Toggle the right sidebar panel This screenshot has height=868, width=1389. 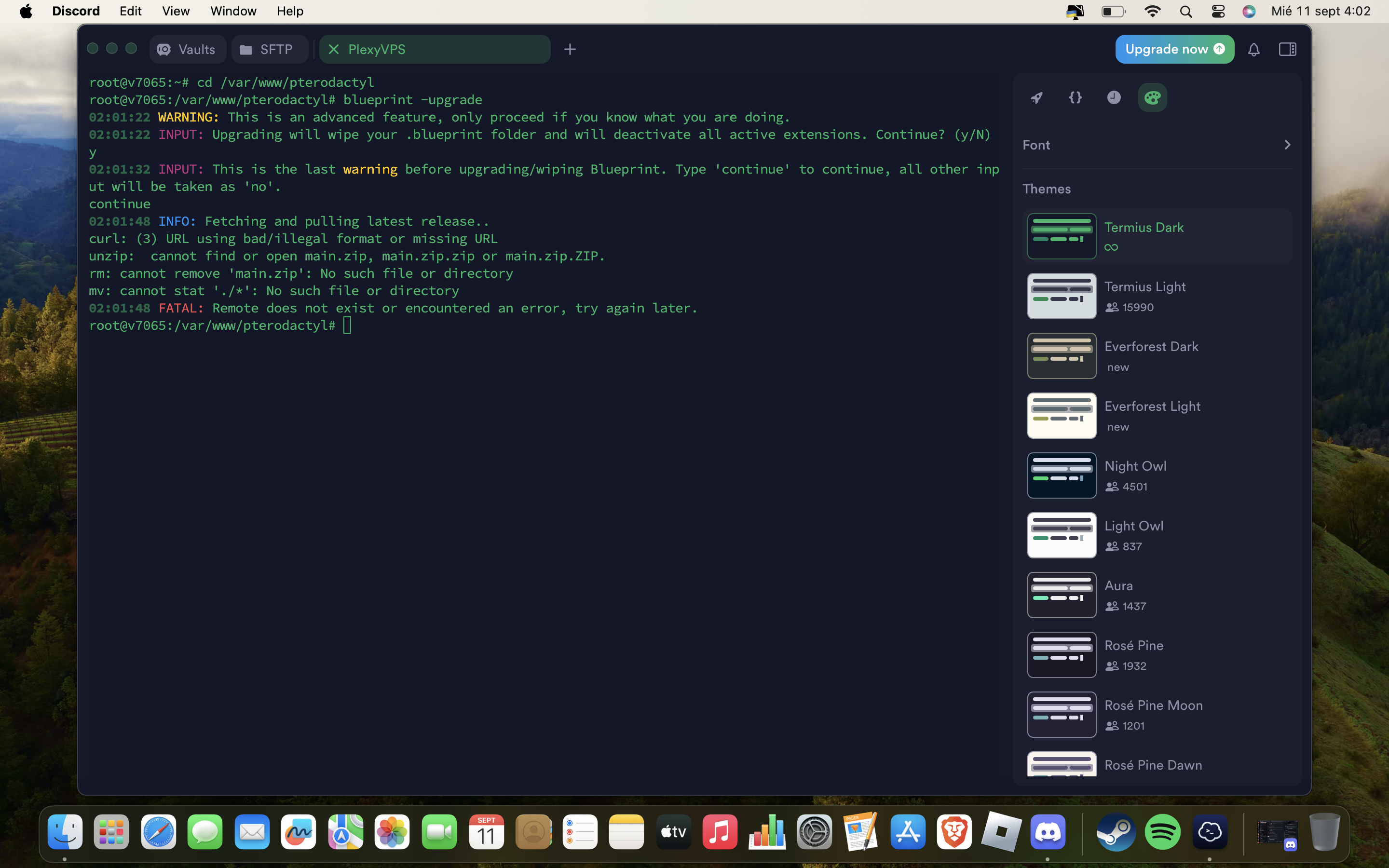[x=1287, y=49]
